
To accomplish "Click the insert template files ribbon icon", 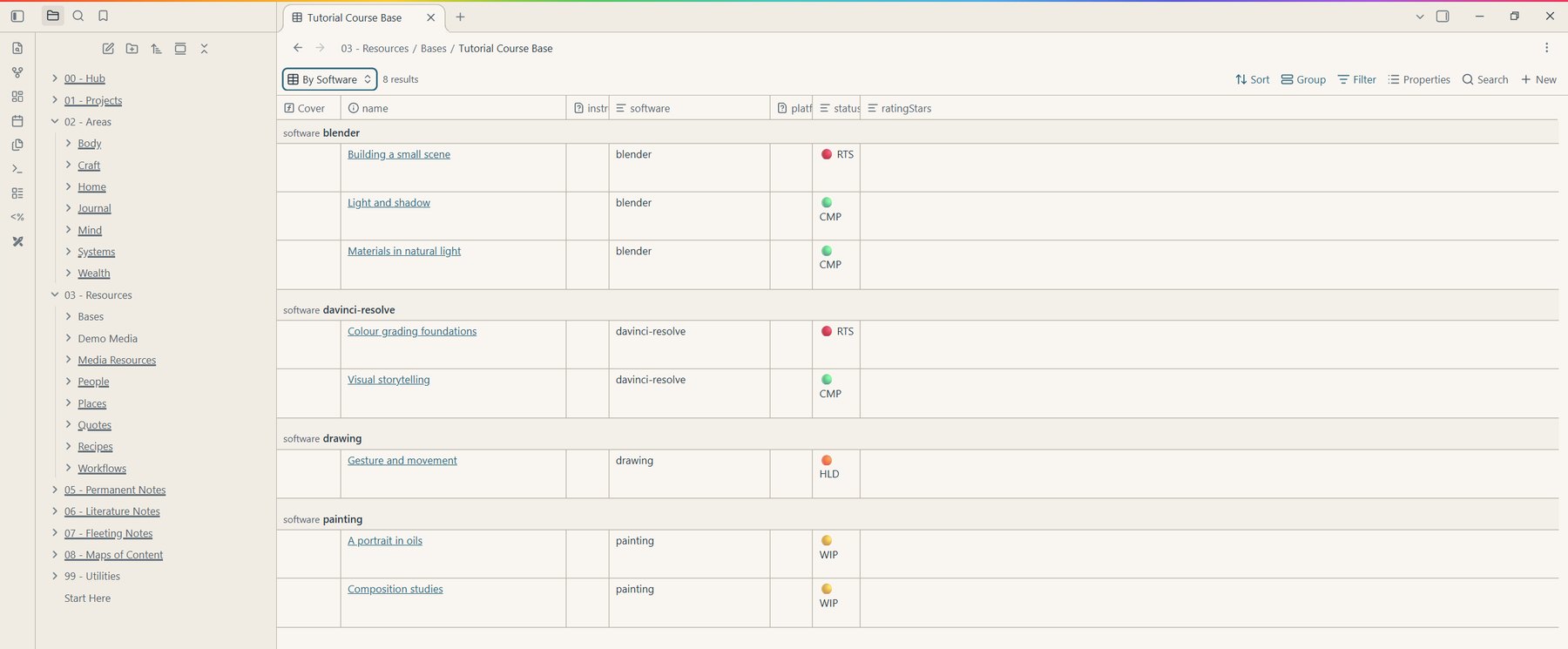I will click(x=17, y=145).
